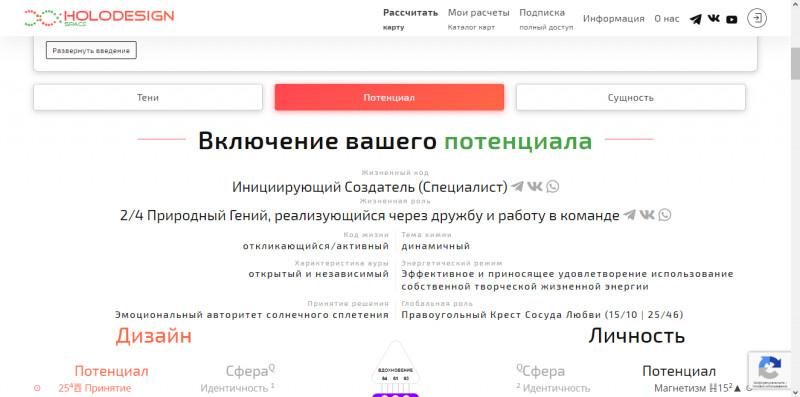
Task: Click the login icon in the header
Action: (x=757, y=18)
